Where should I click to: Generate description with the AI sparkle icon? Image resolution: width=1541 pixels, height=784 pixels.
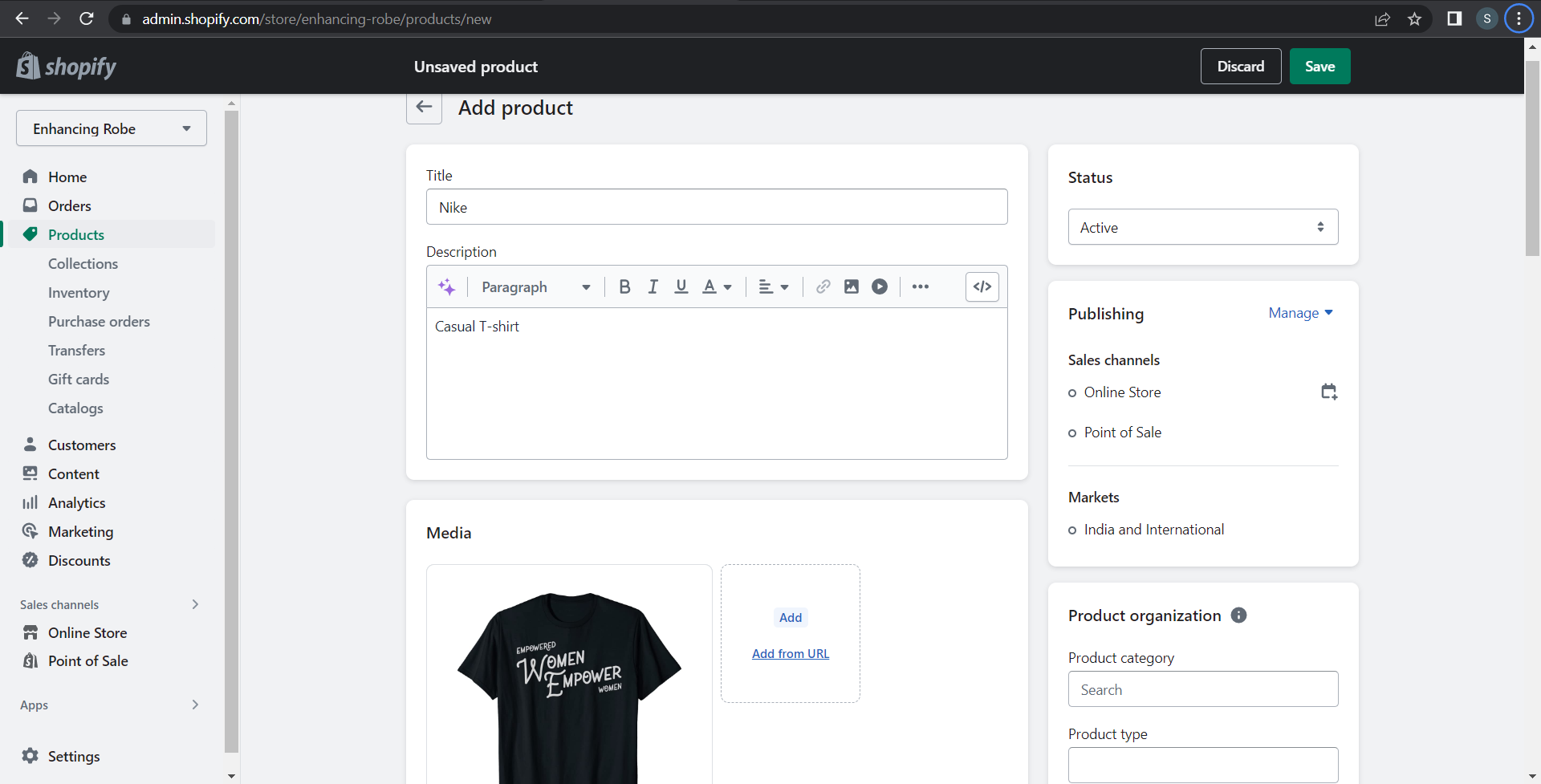447,286
